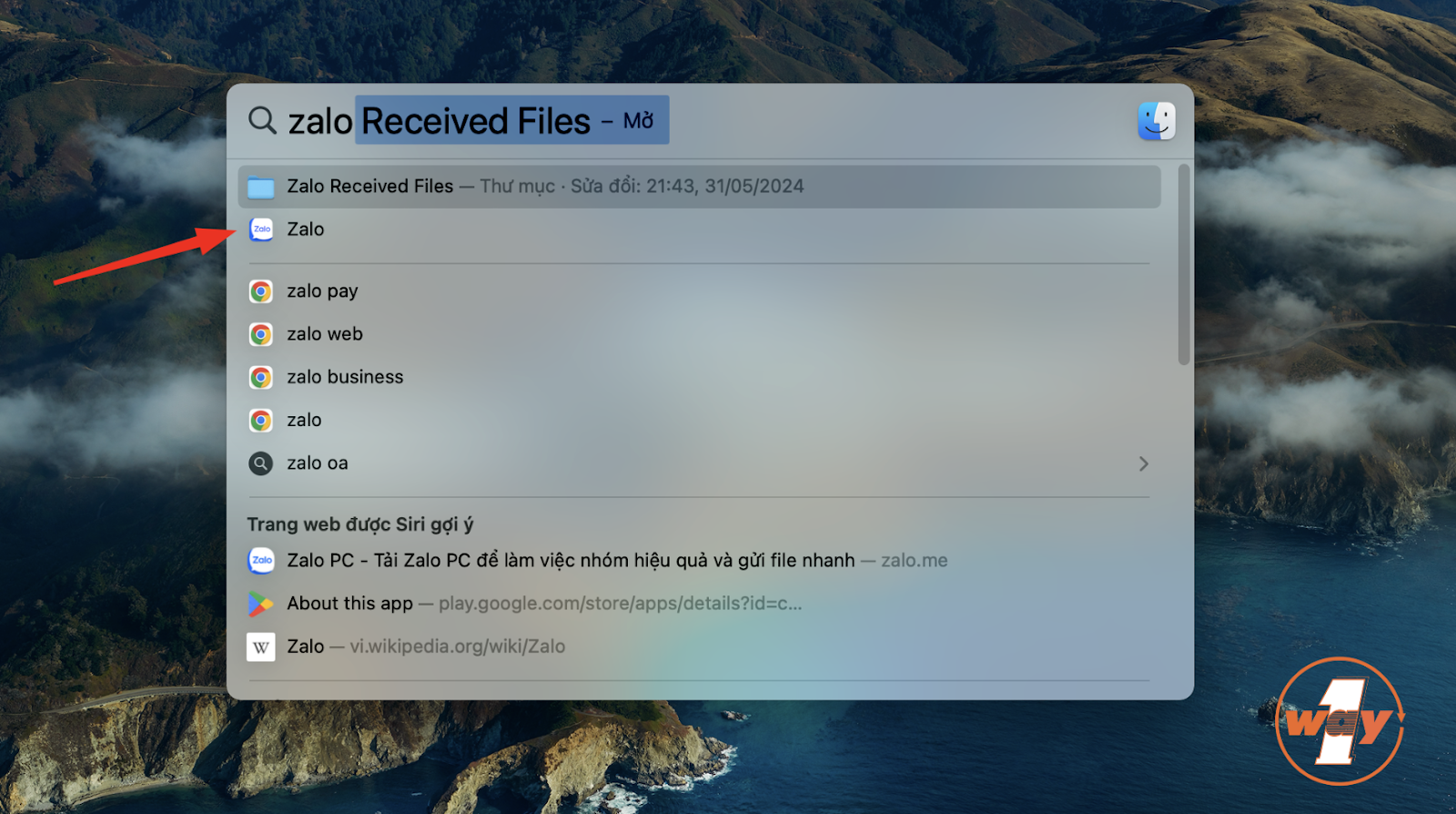1456x814 pixels.
Task: Choose the zalo business suggestion
Action: pyautogui.click(x=345, y=377)
